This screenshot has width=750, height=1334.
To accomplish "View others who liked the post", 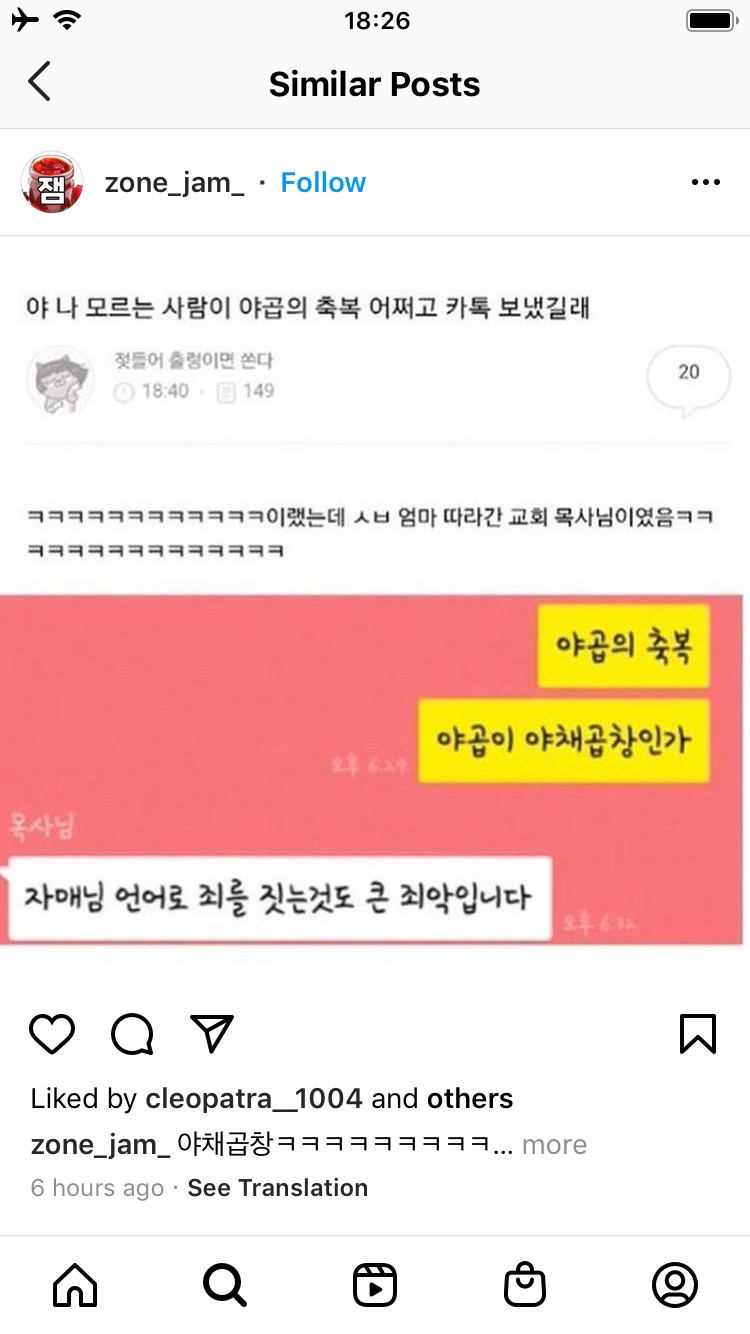I will pyautogui.click(x=470, y=1099).
